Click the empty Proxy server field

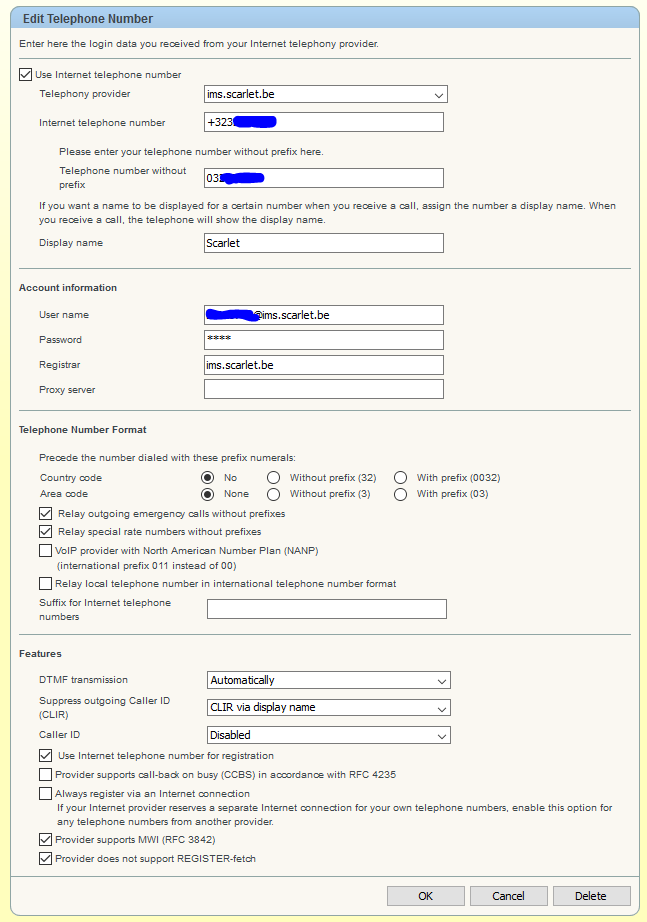pos(323,390)
